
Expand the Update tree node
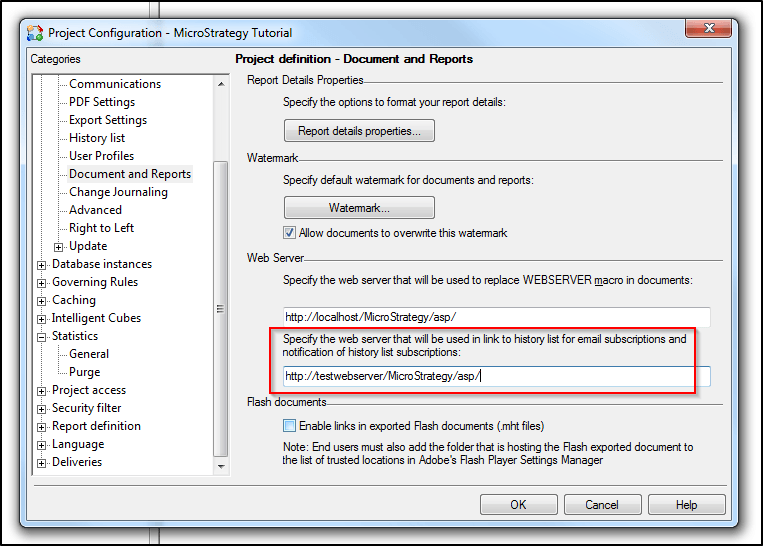pos(58,247)
